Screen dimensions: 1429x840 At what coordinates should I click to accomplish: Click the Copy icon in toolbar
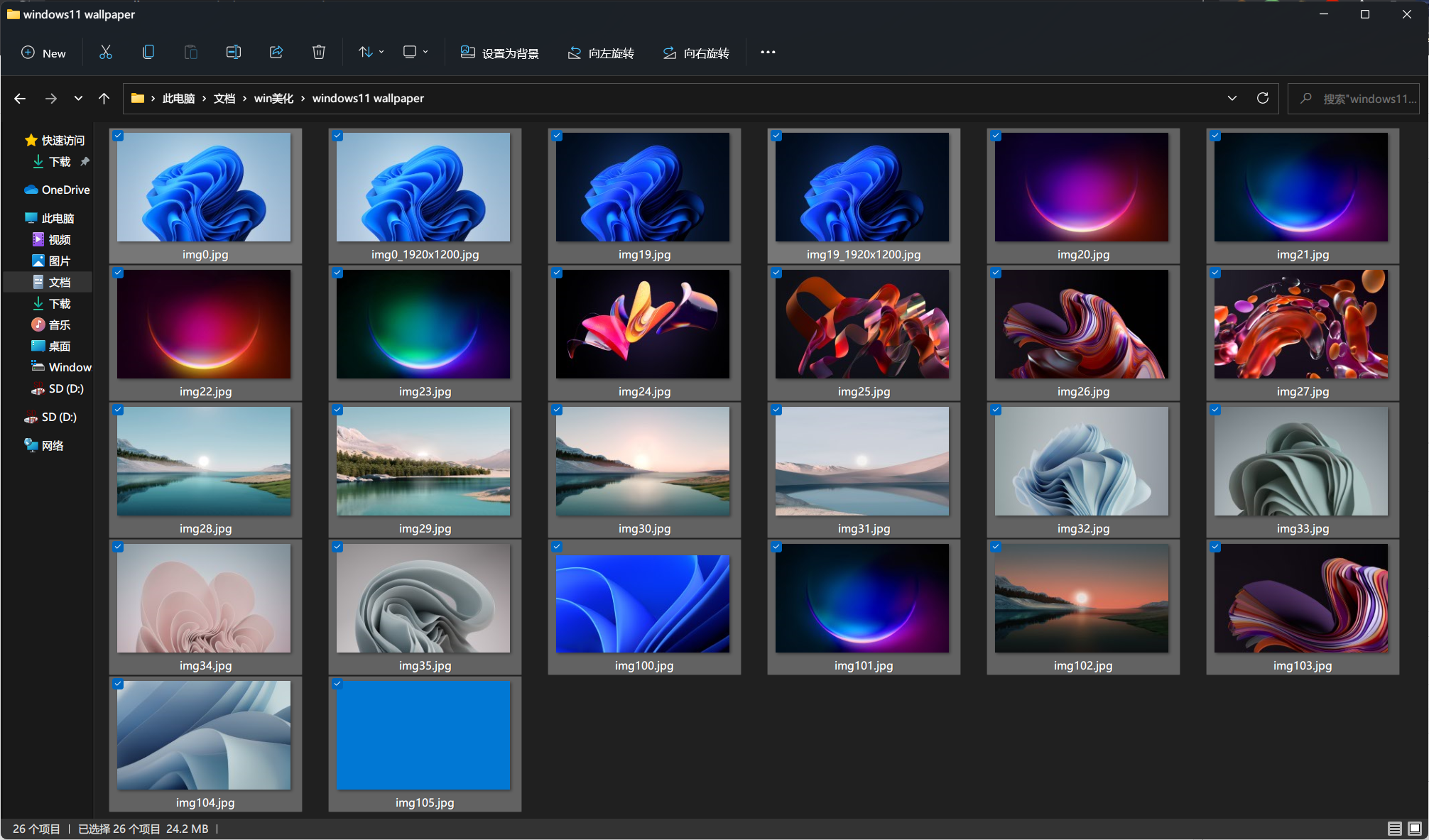148,53
